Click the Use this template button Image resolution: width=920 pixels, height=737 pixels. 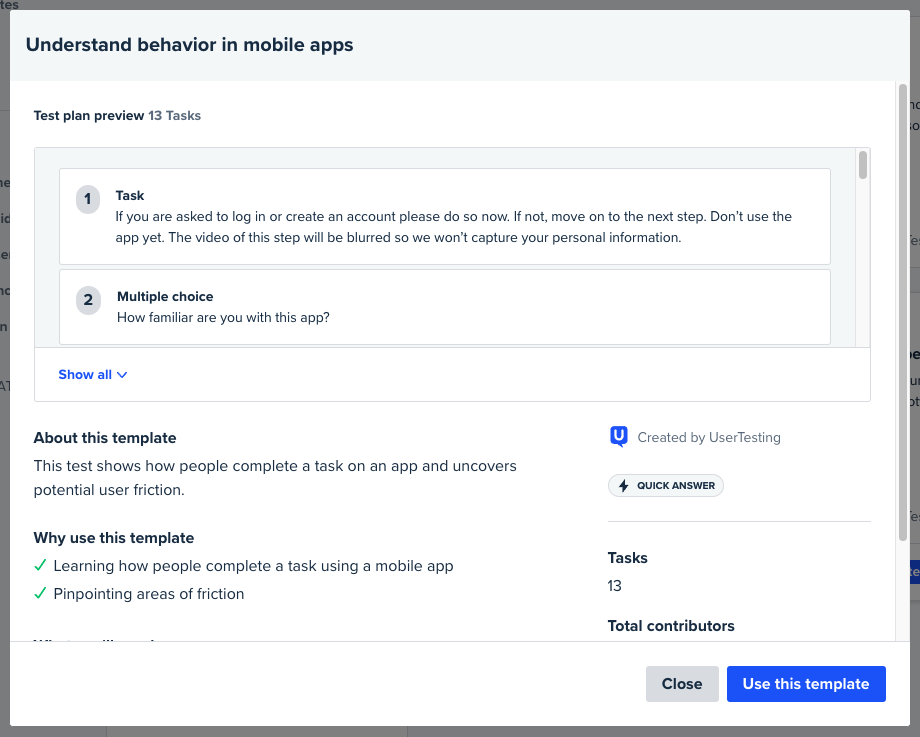click(x=805, y=684)
